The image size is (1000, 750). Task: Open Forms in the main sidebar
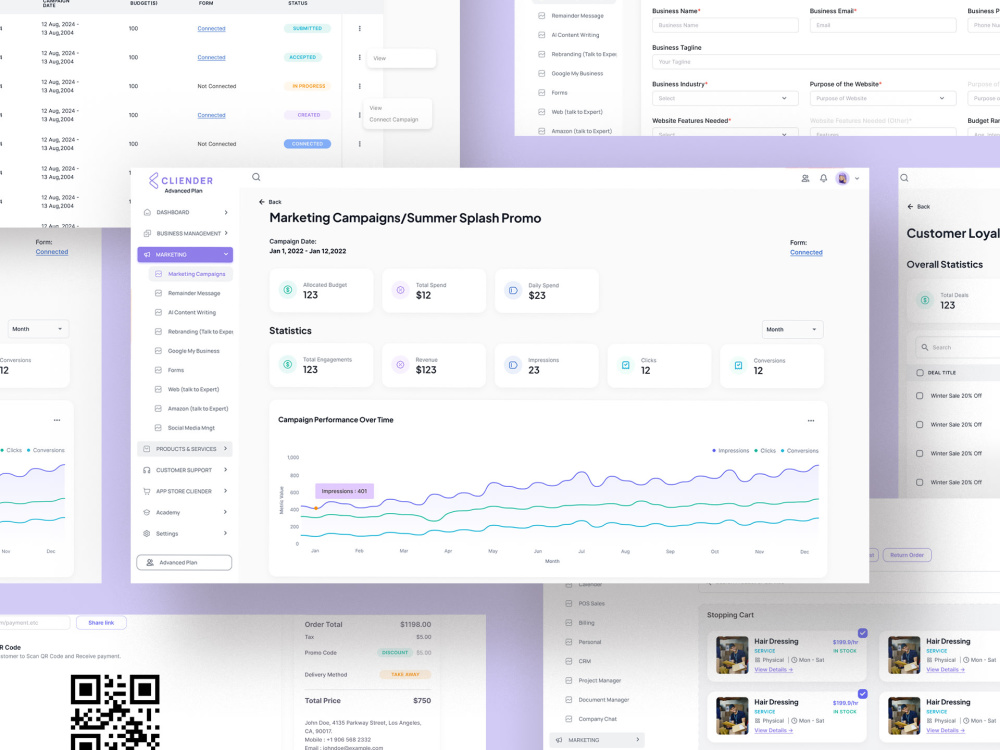176,370
